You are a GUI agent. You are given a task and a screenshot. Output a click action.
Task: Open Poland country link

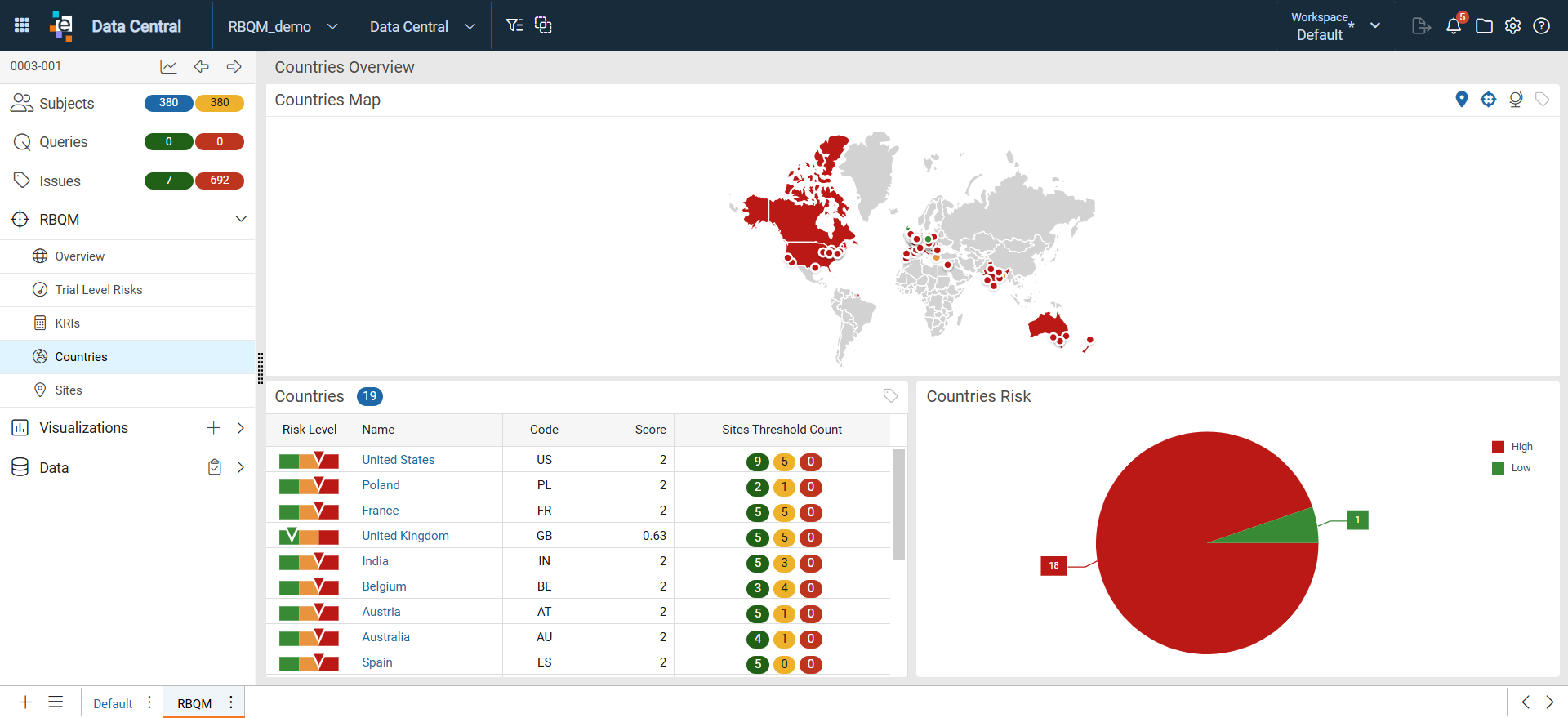(x=381, y=485)
